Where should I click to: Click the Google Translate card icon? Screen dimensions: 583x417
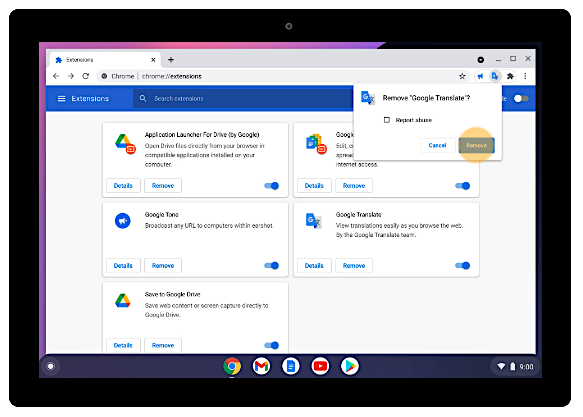313,221
